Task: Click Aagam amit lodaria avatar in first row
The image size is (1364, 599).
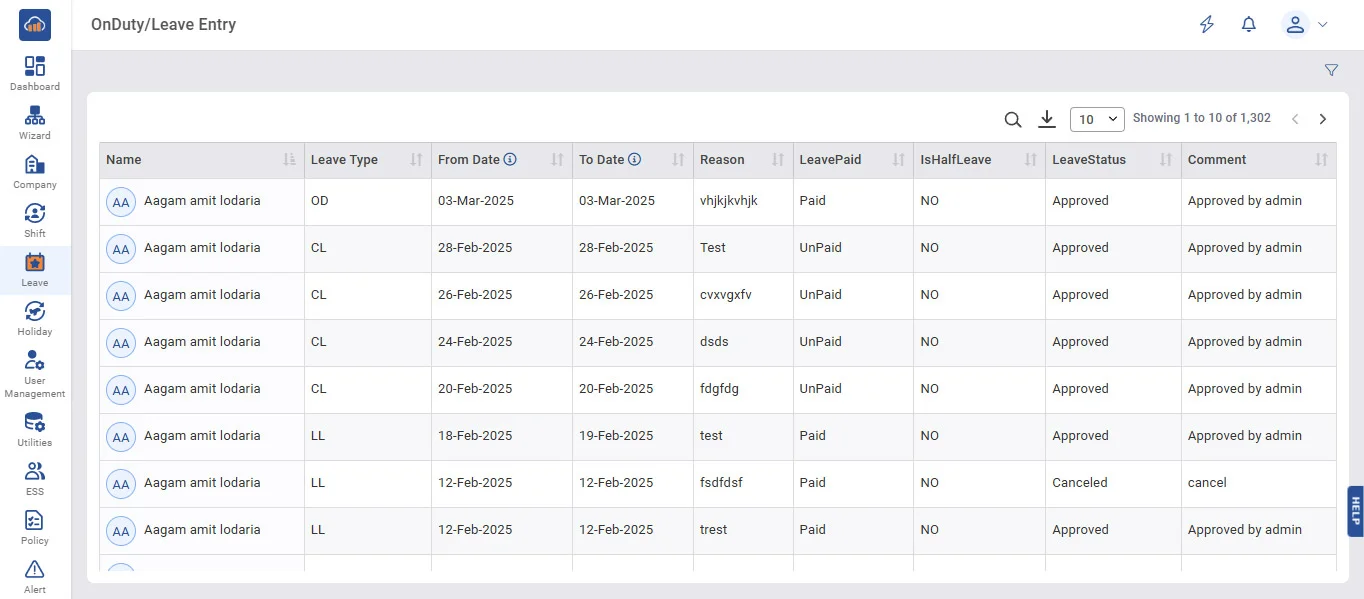Action: point(121,202)
